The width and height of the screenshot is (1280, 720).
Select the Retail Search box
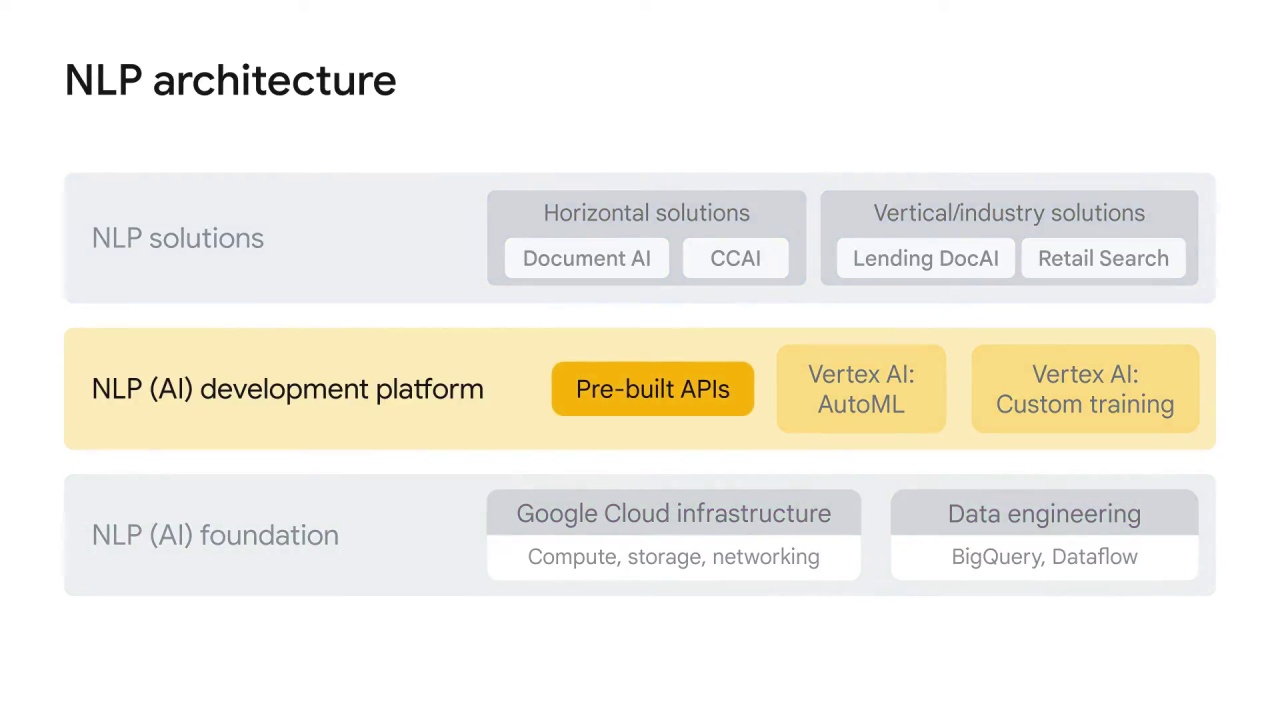tap(1102, 258)
